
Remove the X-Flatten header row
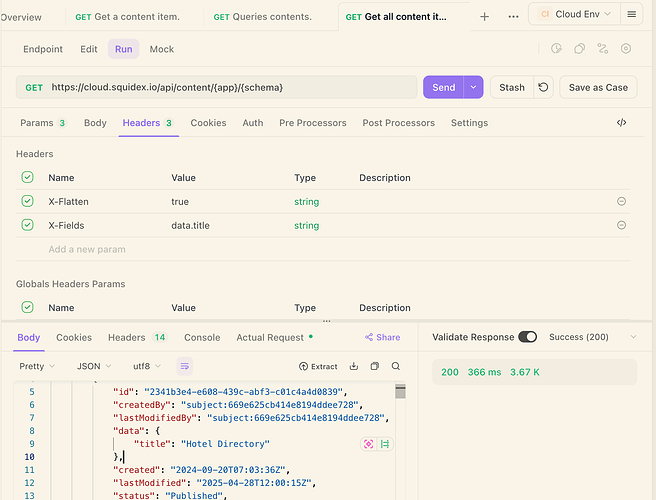[x=621, y=201]
